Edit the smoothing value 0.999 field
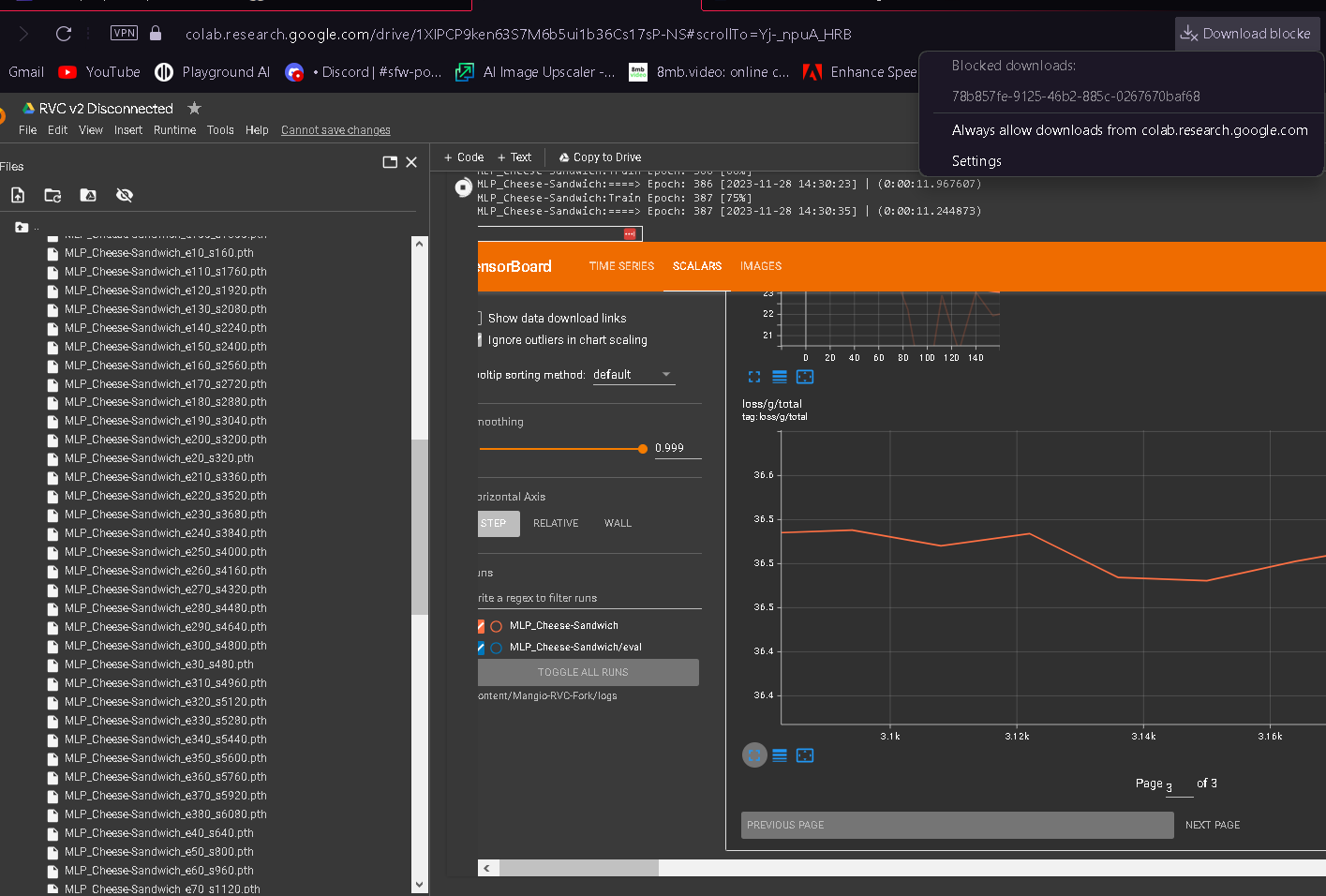Viewport: 1326px width, 896px height. point(678,448)
